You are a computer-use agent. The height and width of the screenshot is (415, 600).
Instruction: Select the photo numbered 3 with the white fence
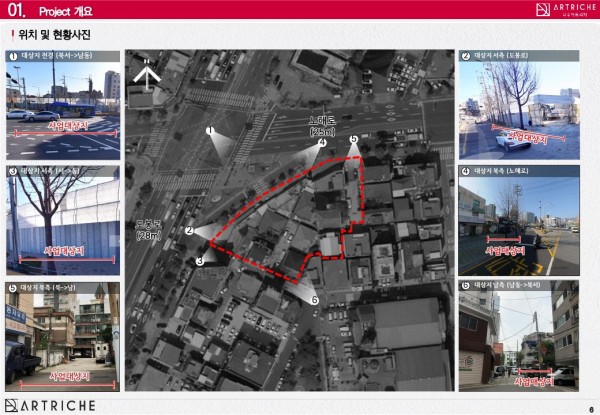coord(62,226)
